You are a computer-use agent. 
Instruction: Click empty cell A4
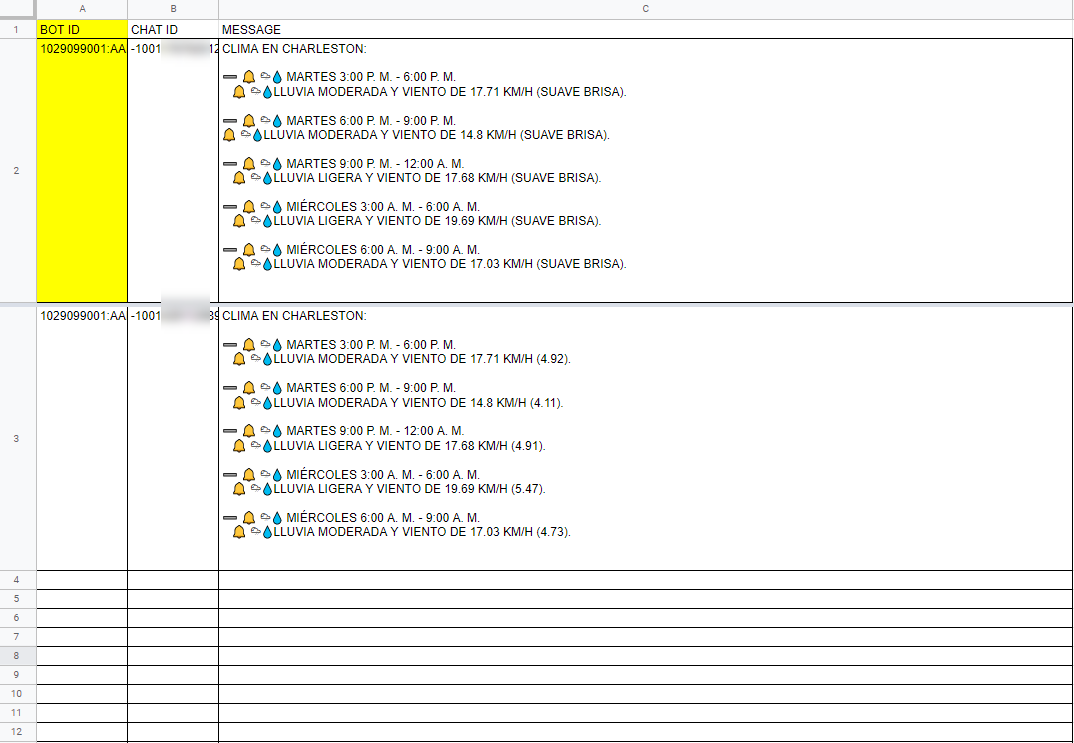(x=82, y=580)
